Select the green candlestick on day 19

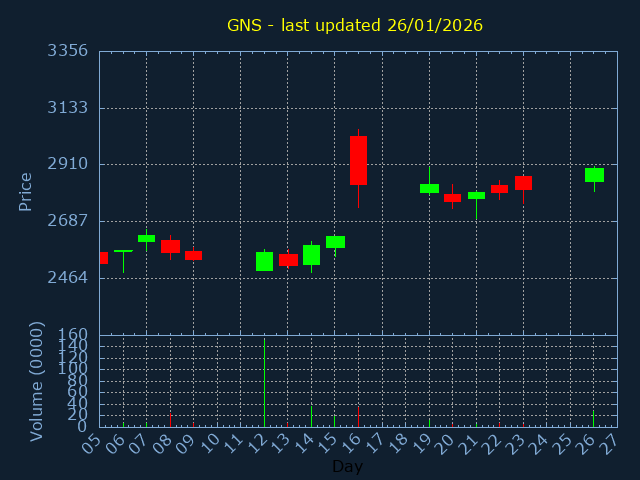tap(429, 188)
